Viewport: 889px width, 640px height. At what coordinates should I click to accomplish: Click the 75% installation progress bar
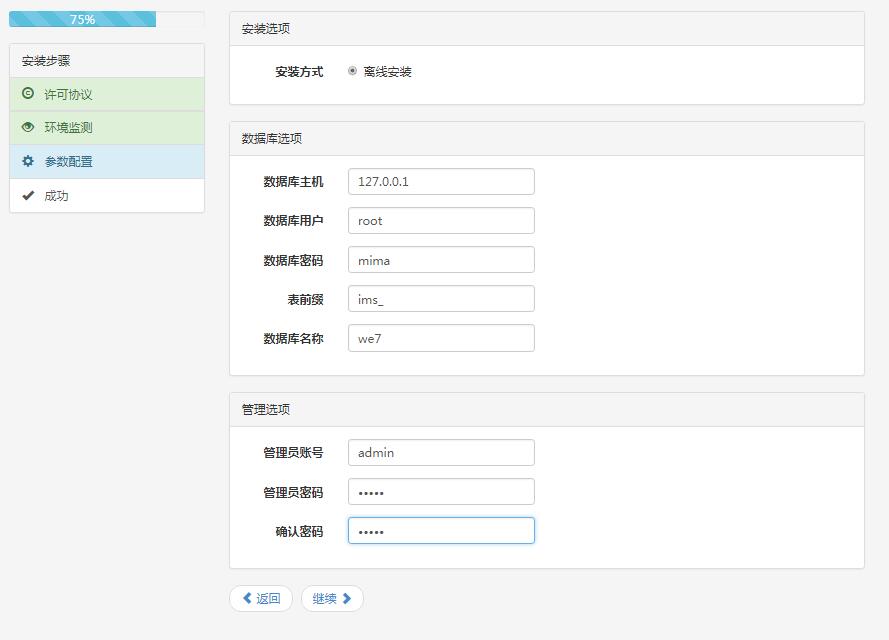[x=107, y=19]
